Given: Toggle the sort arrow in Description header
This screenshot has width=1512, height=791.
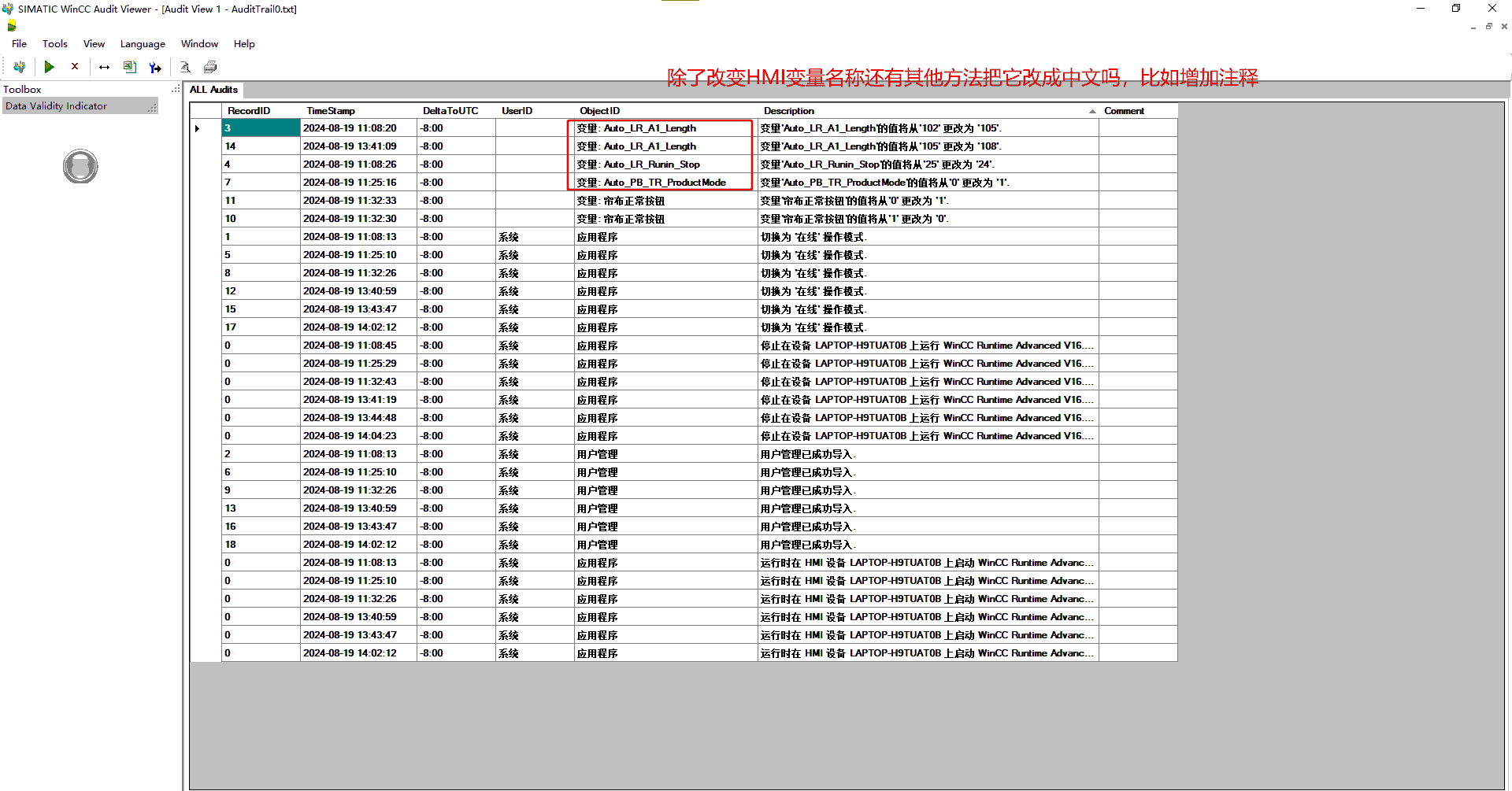Looking at the screenshot, I should coord(1092,112).
